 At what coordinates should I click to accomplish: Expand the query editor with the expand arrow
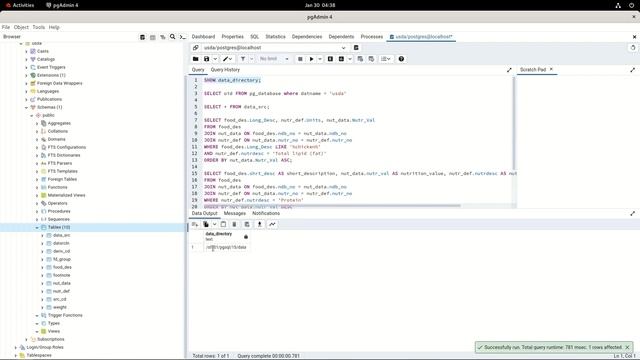point(509,70)
